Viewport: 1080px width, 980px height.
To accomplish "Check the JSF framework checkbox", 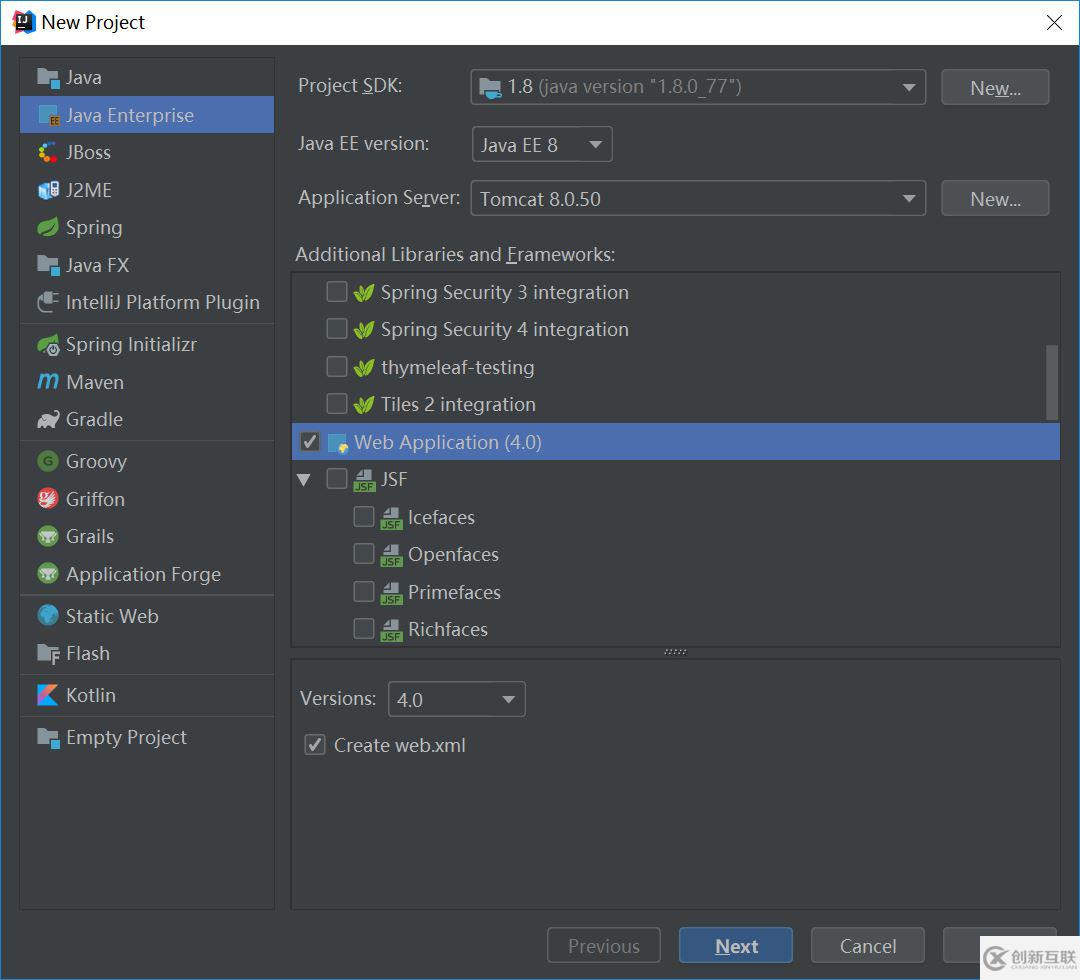I will pos(336,479).
